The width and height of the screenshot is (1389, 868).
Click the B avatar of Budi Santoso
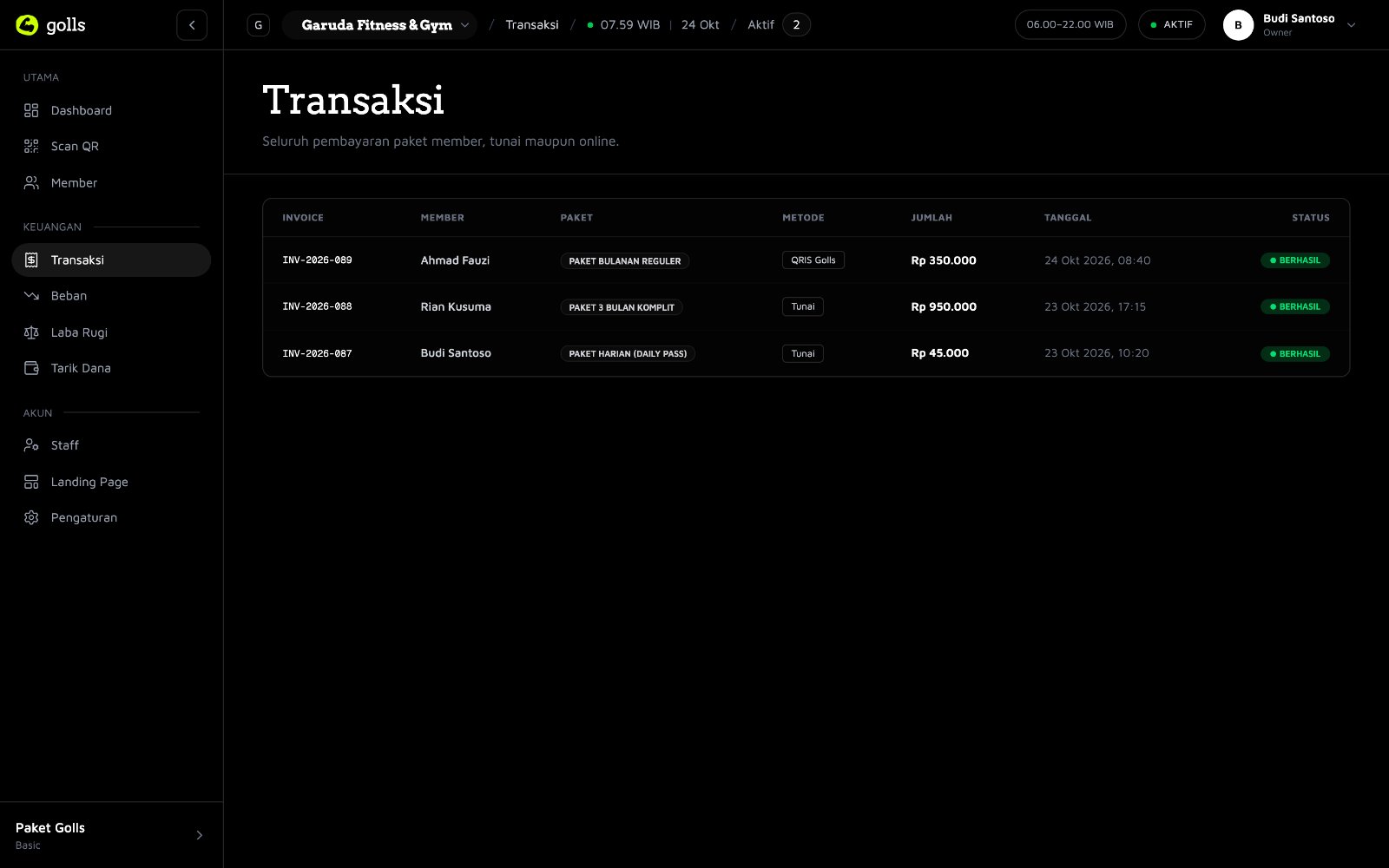(x=1238, y=25)
